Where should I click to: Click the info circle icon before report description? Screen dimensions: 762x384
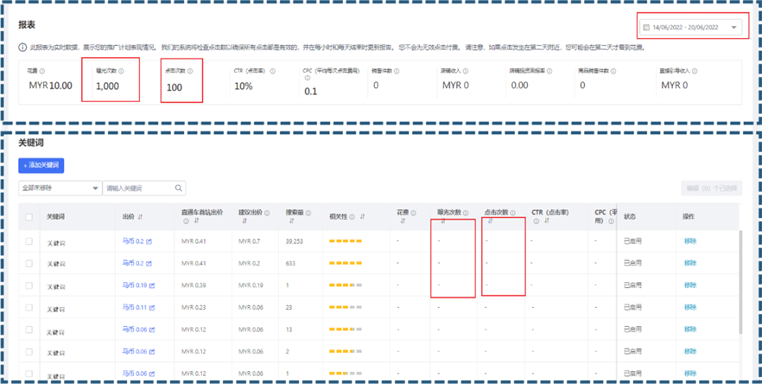point(22,48)
